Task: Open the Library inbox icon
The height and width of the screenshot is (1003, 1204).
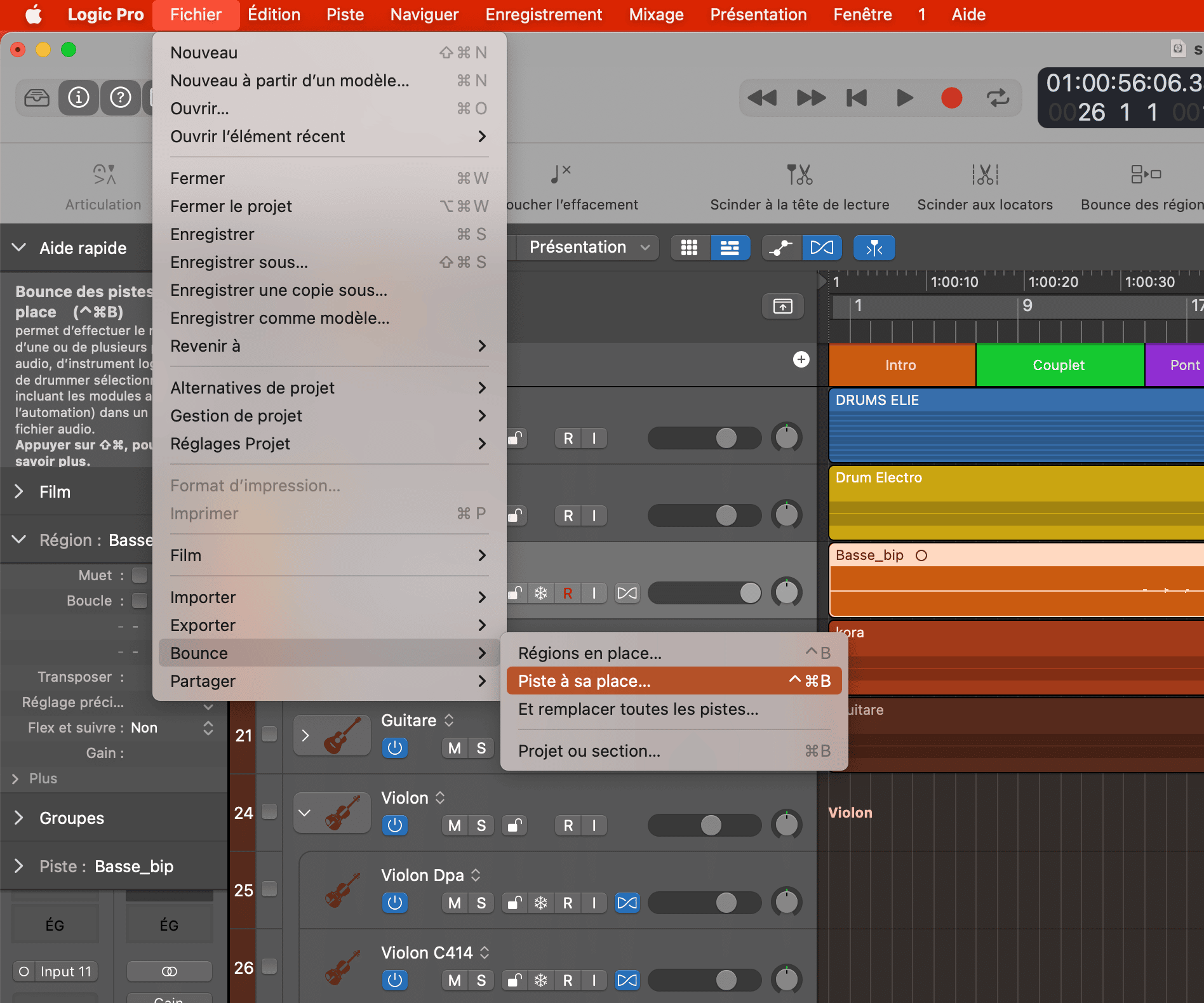Action: (x=37, y=98)
